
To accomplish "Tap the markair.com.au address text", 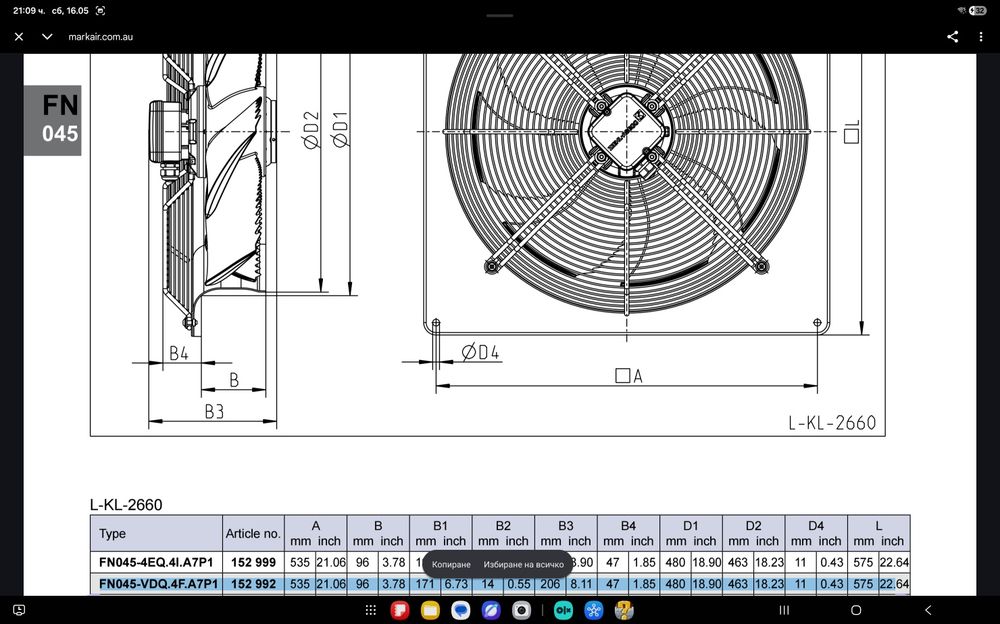I will pos(101,37).
